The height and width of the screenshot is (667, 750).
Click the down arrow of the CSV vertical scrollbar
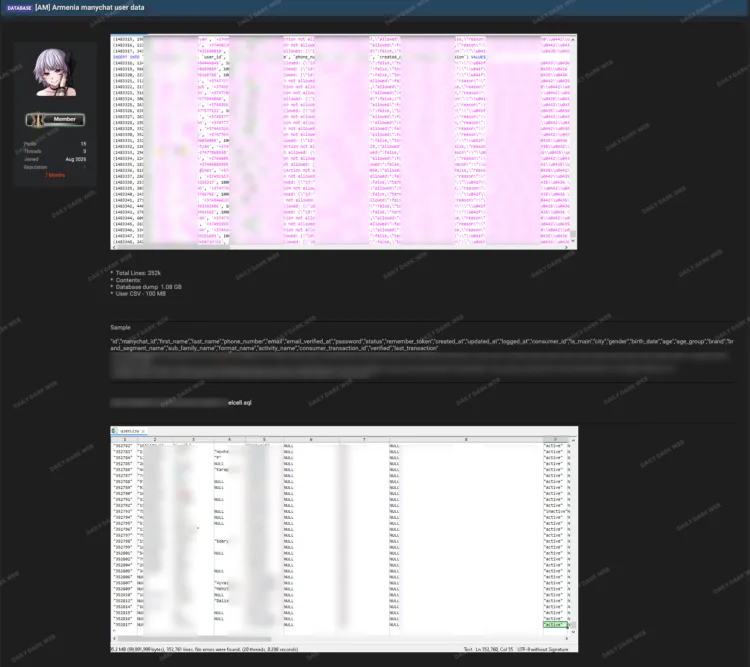[573, 632]
